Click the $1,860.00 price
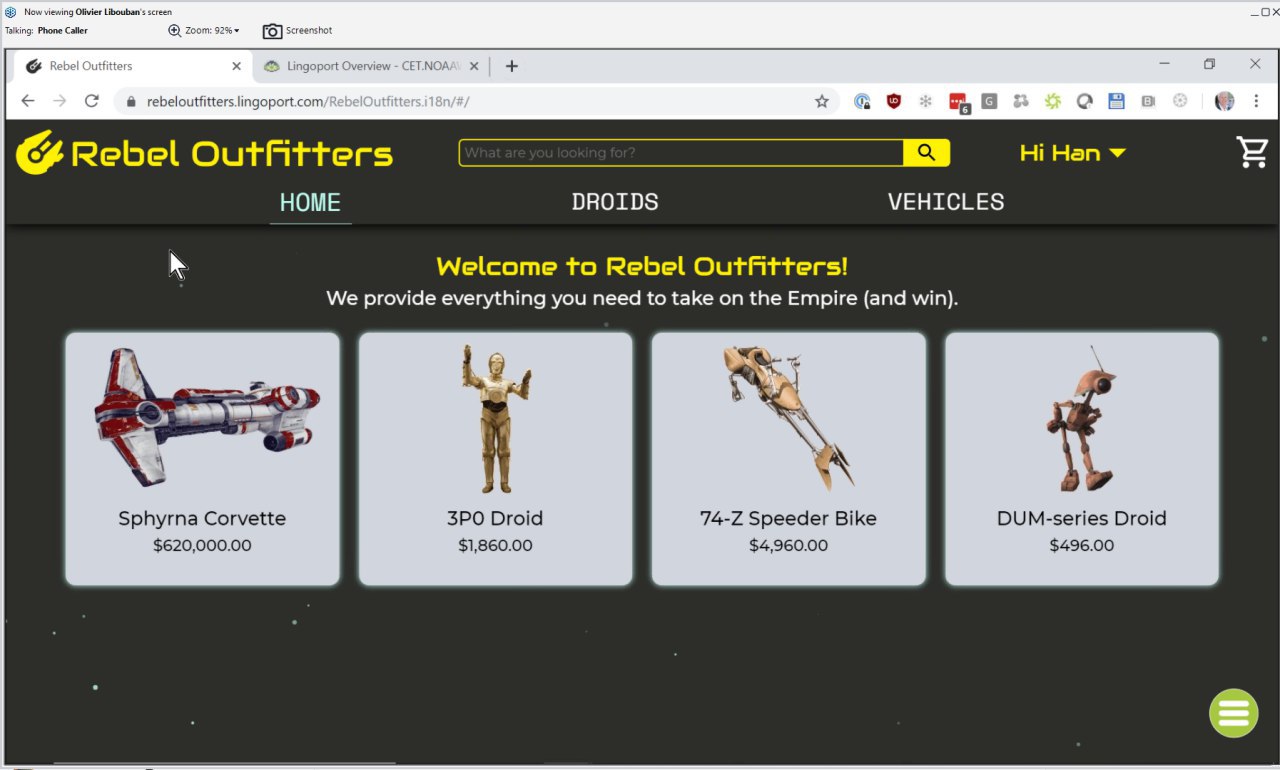This screenshot has width=1280, height=770. 495,546
